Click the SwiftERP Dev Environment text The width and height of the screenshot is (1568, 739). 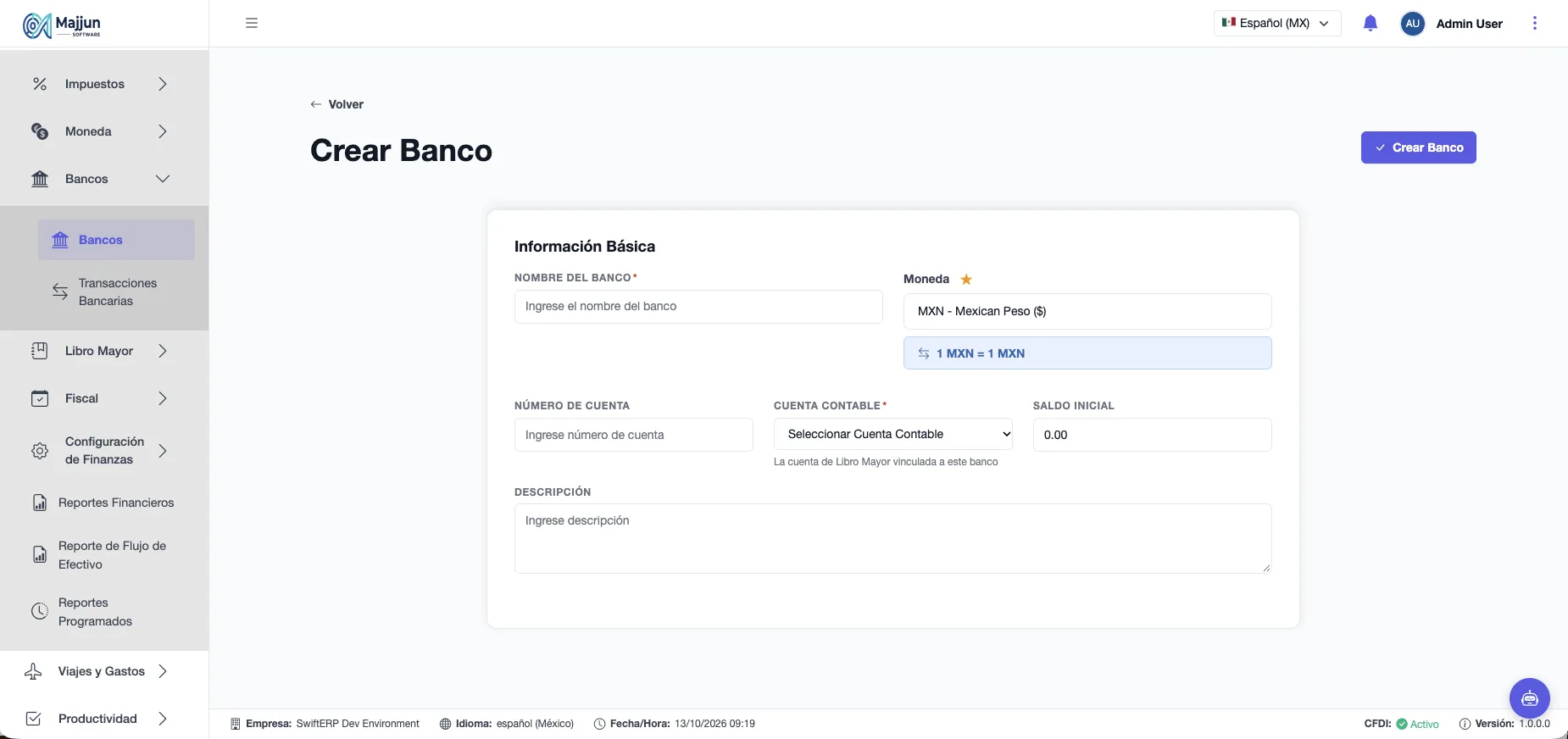click(358, 724)
